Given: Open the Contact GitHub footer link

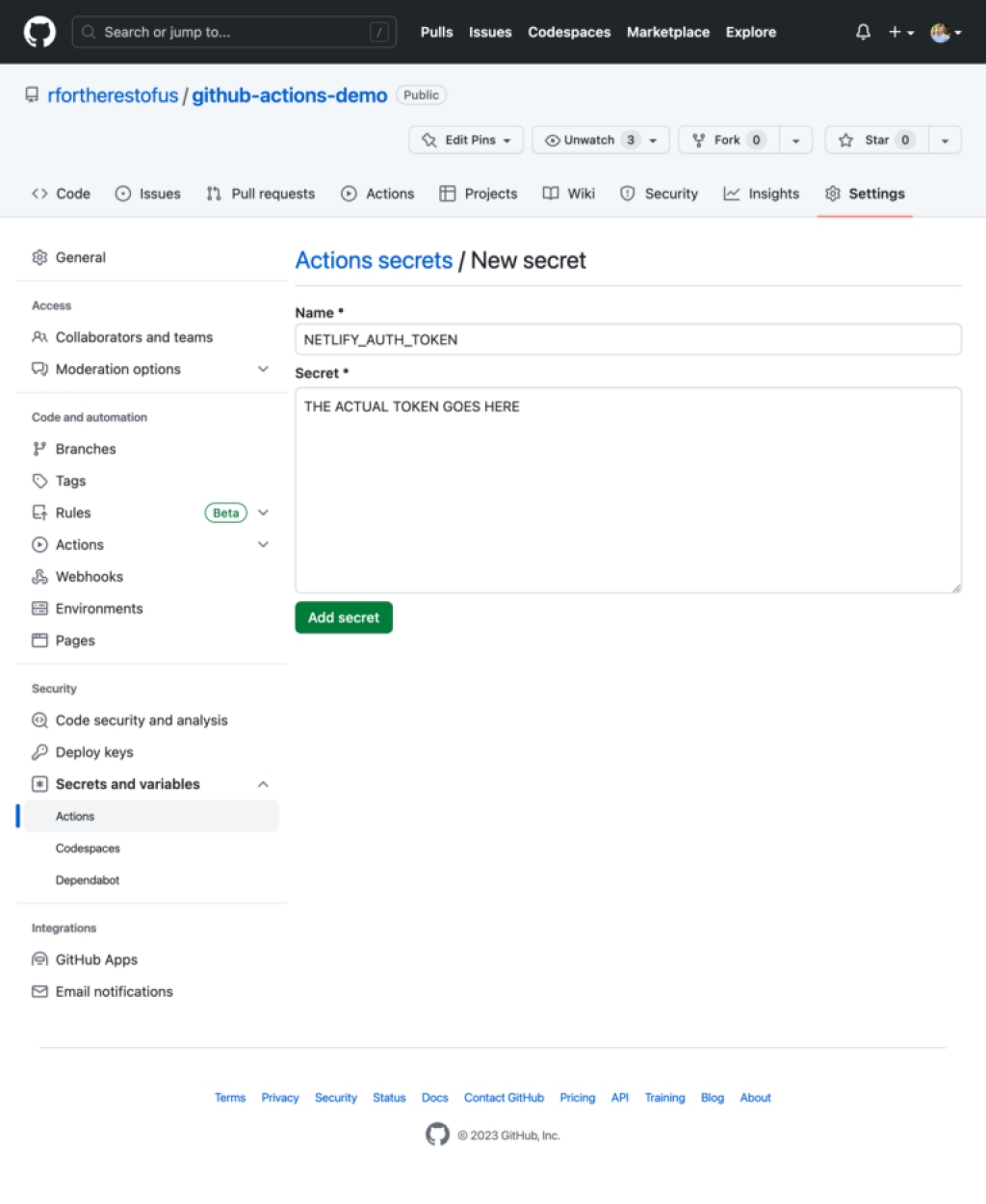Looking at the screenshot, I should coord(504,1097).
